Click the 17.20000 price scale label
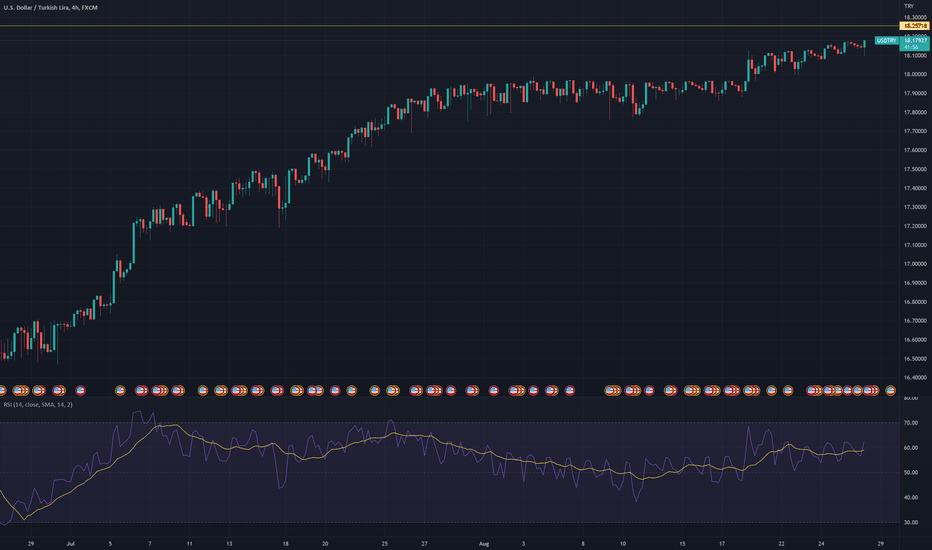Image resolution: width=932 pixels, height=550 pixels. pyautogui.click(x=915, y=227)
